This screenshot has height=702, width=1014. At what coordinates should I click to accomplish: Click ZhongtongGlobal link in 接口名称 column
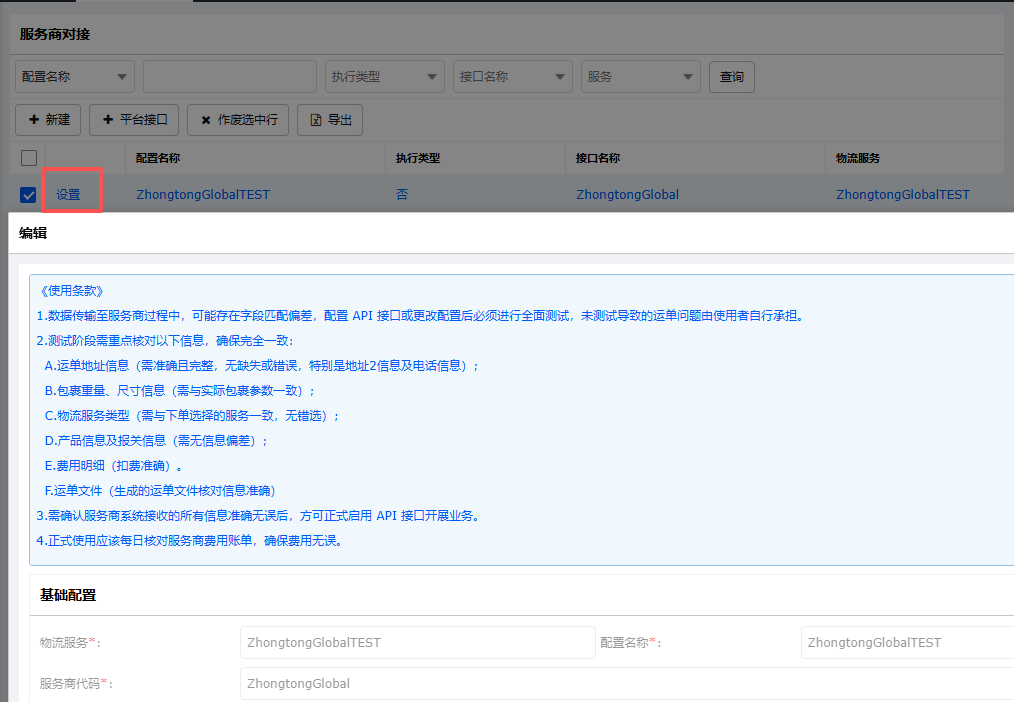coord(627,195)
